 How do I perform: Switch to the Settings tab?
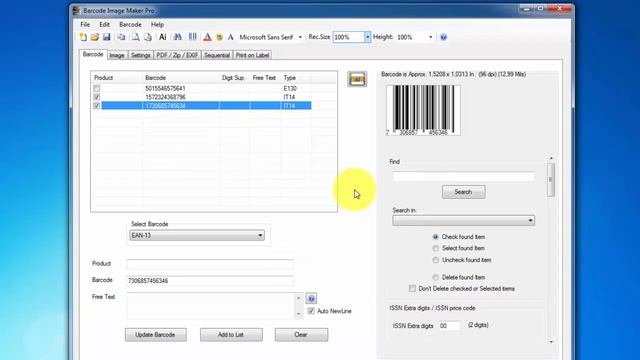coord(140,55)
